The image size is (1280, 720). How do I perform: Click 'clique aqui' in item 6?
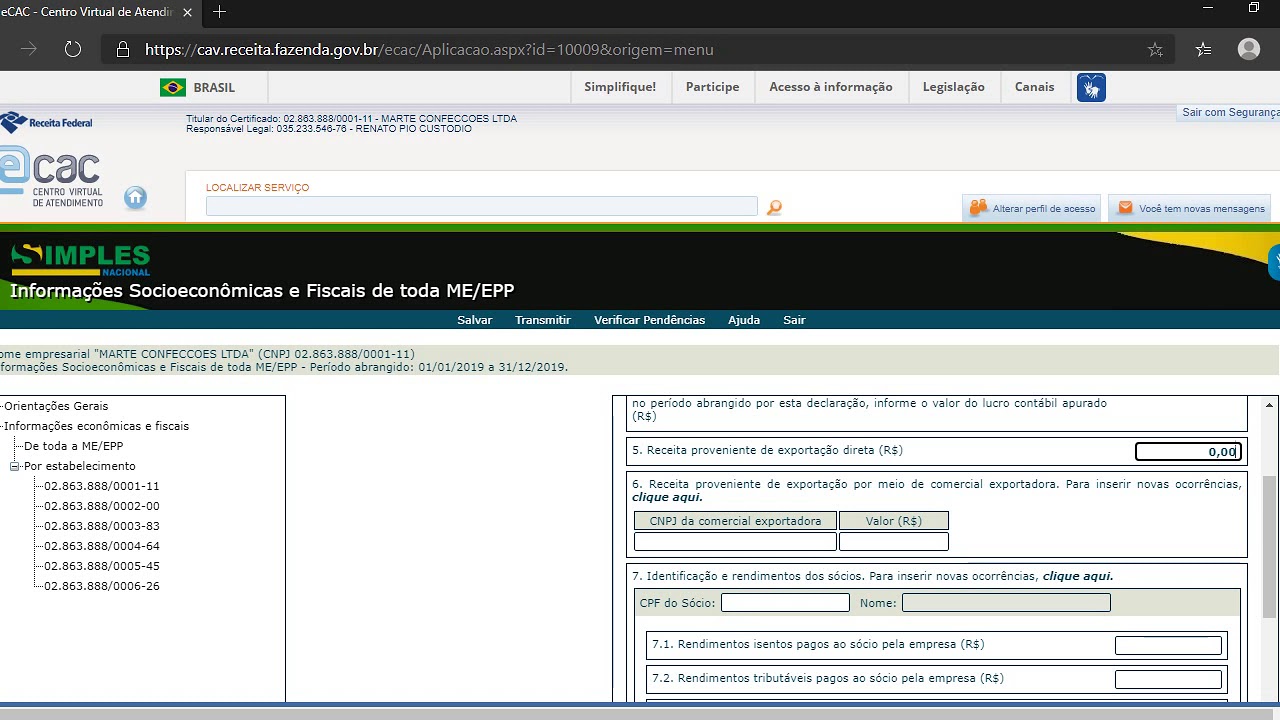667,497
